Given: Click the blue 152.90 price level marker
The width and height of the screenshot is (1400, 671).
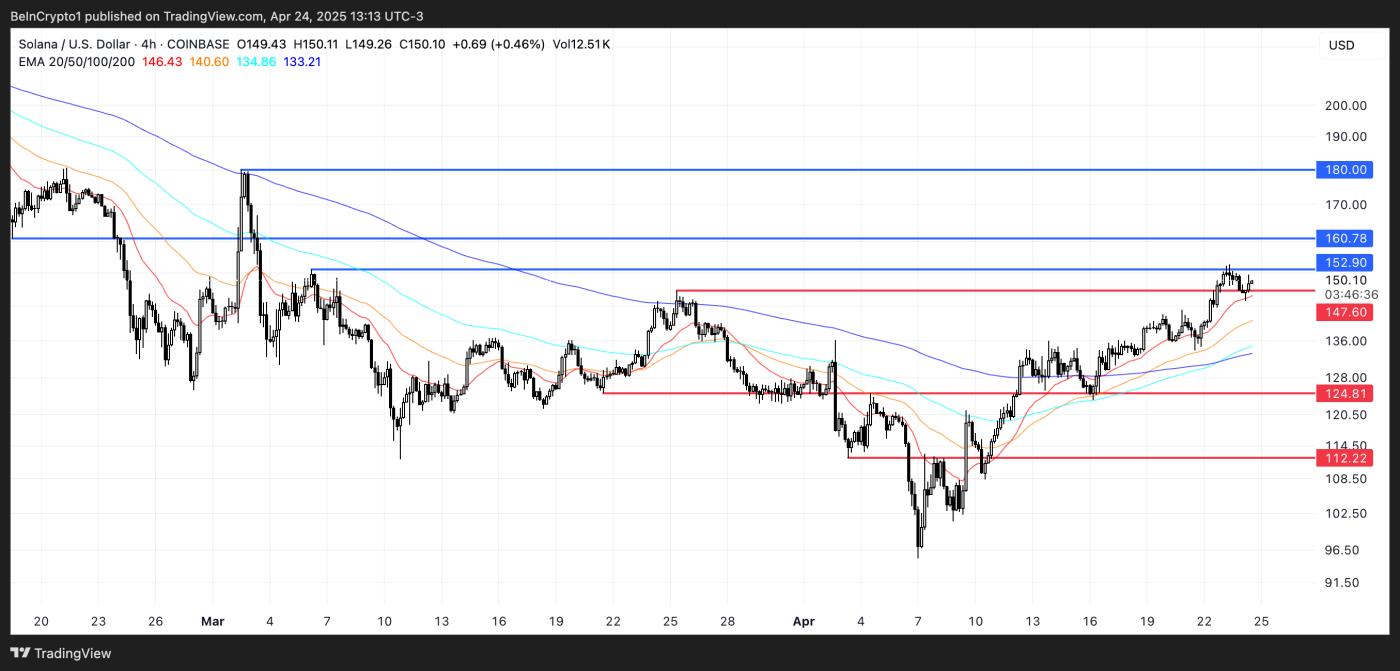Looking at the screenshot, I should pyautogui.click(x=1344, y=262).
